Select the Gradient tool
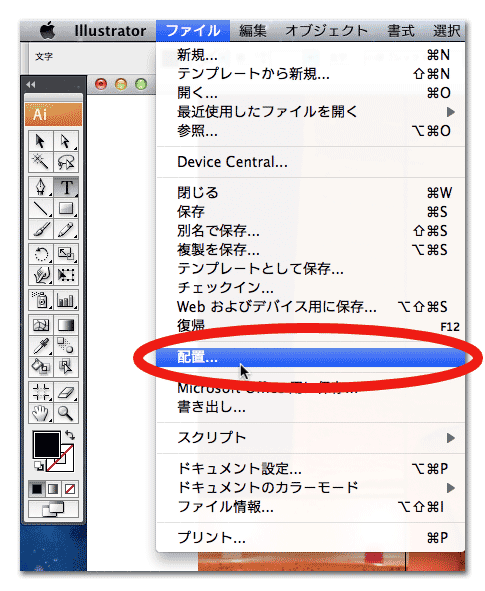The width and height of the screenshot is (485, 591). pos(66,325)
